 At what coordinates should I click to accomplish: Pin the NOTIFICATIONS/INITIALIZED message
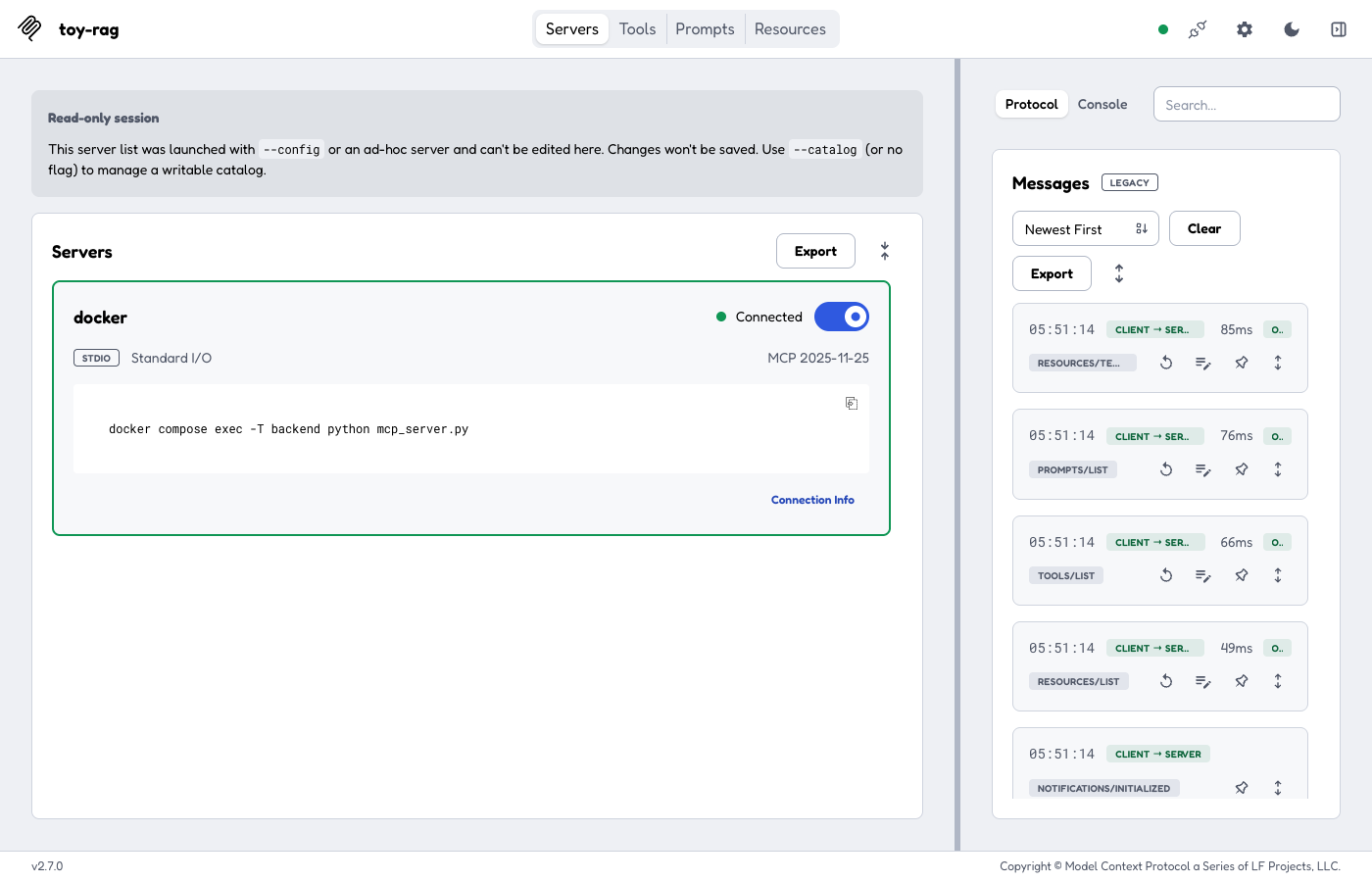(x=1242, y=788)
